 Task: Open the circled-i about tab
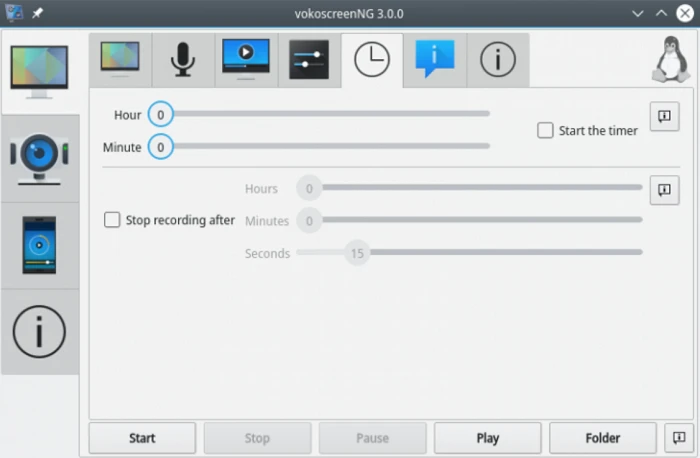tap(498, 60)
